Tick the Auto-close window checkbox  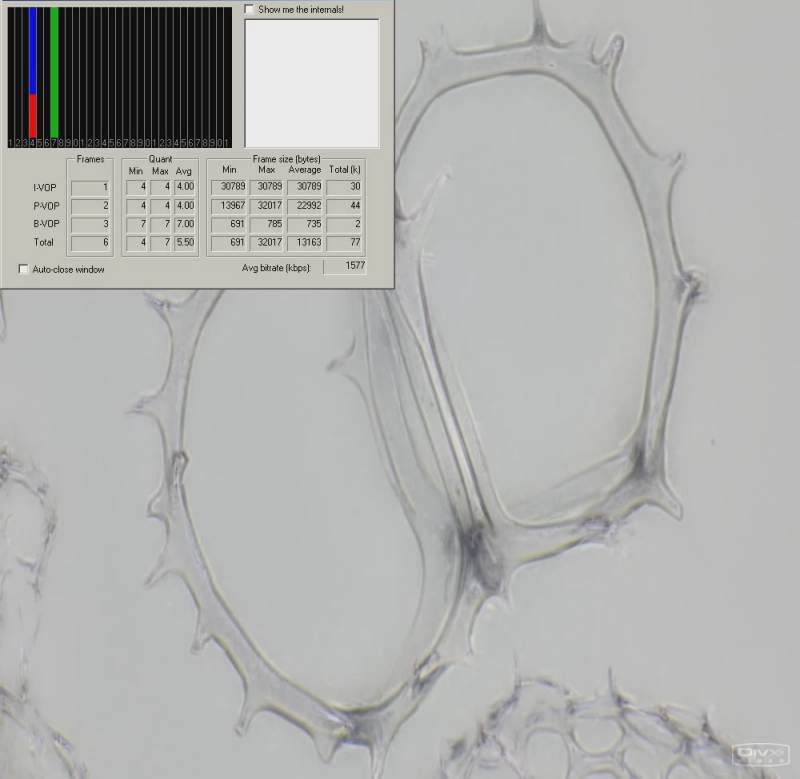point(23,269)
